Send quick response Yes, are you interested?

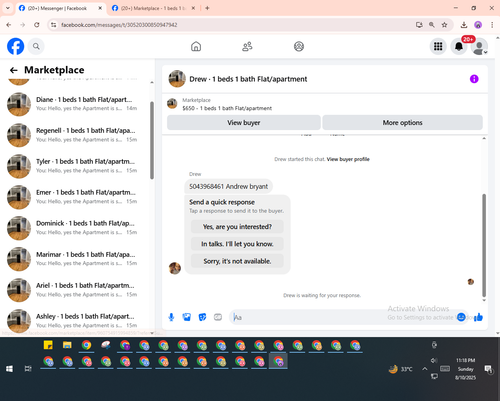237,227
